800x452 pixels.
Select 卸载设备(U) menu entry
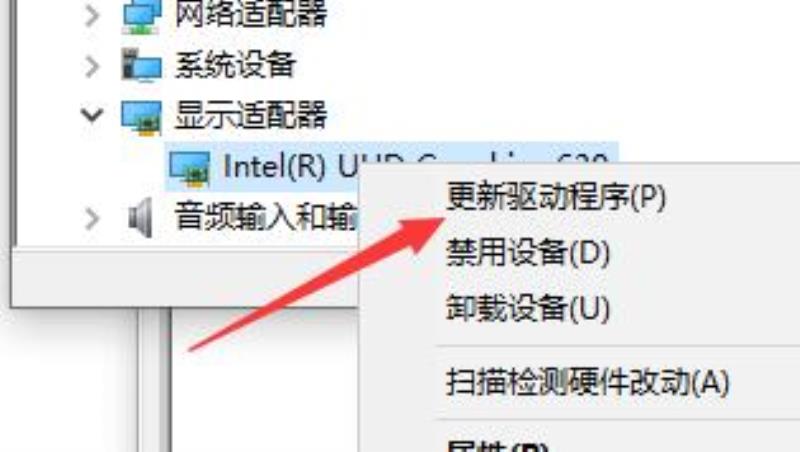pos(528,308)
